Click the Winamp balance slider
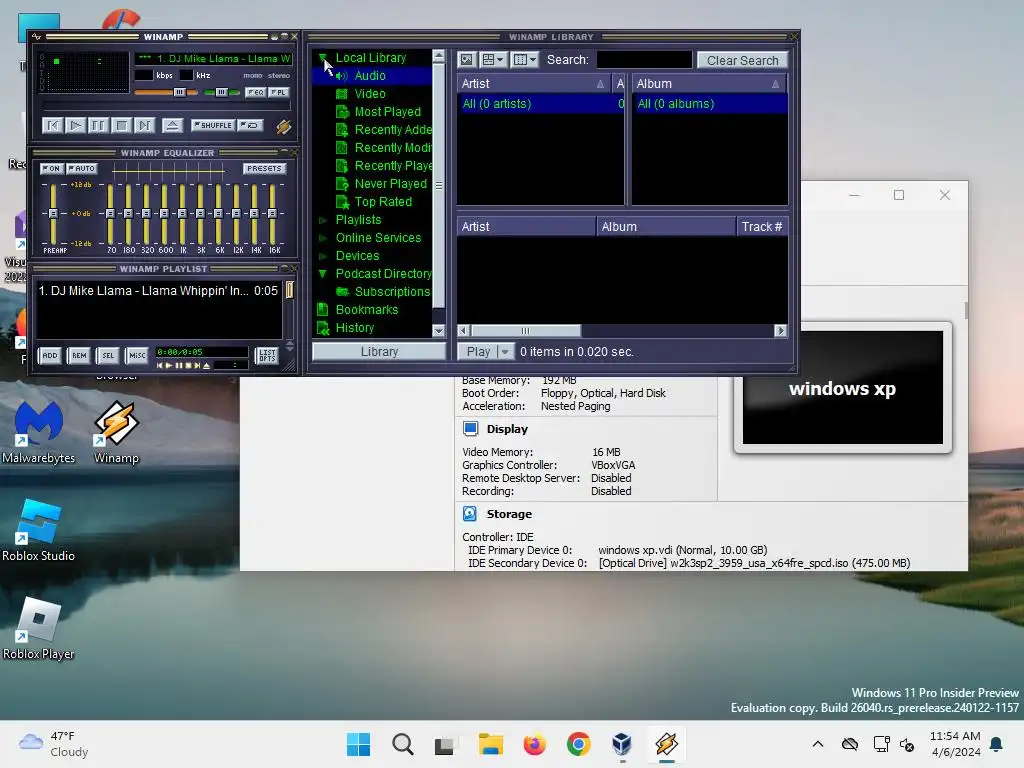Viewport: 1024px width, 768px height. (221, 92)
